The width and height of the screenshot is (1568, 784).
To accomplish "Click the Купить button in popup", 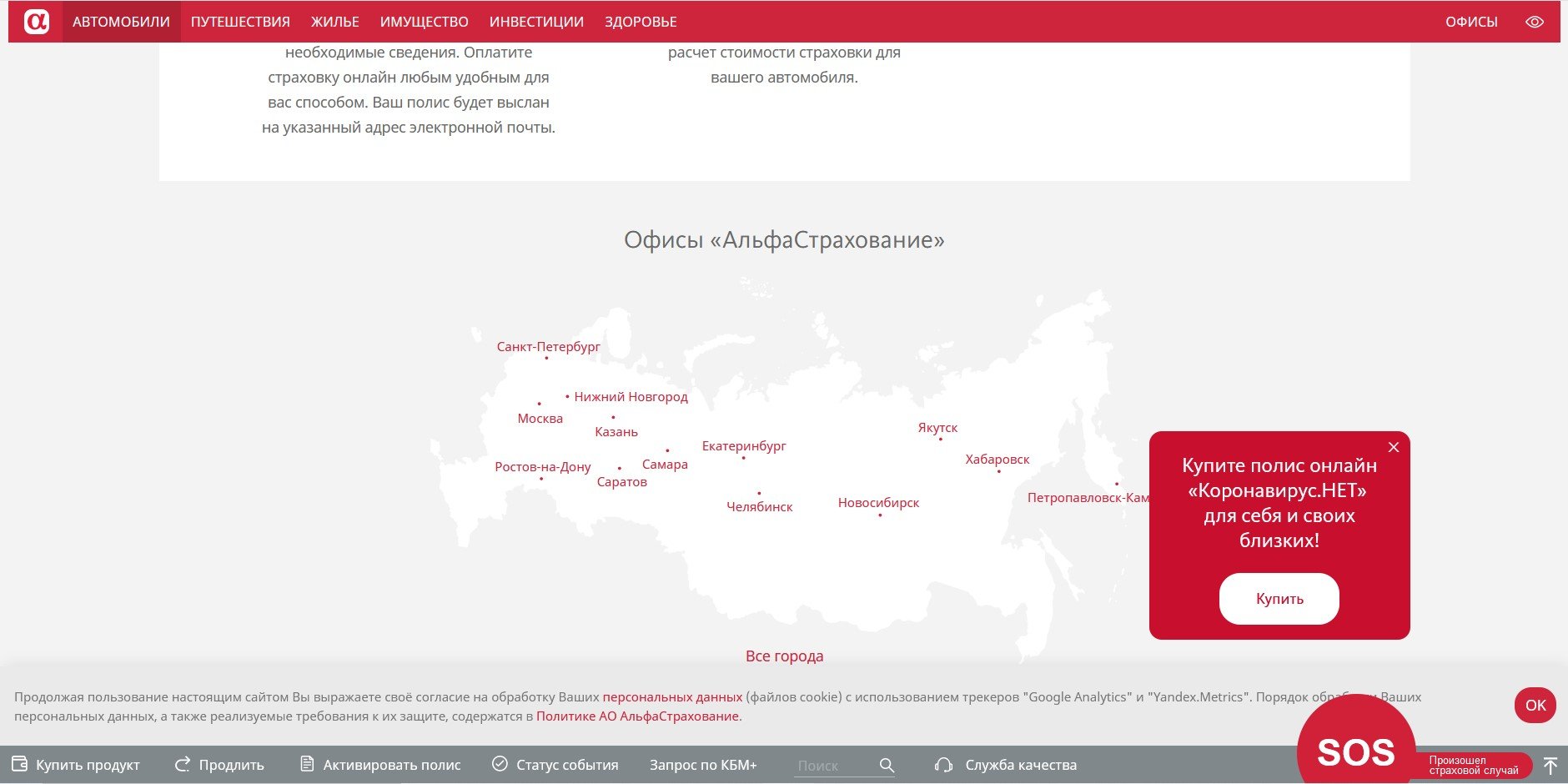I will [1279, 599].
